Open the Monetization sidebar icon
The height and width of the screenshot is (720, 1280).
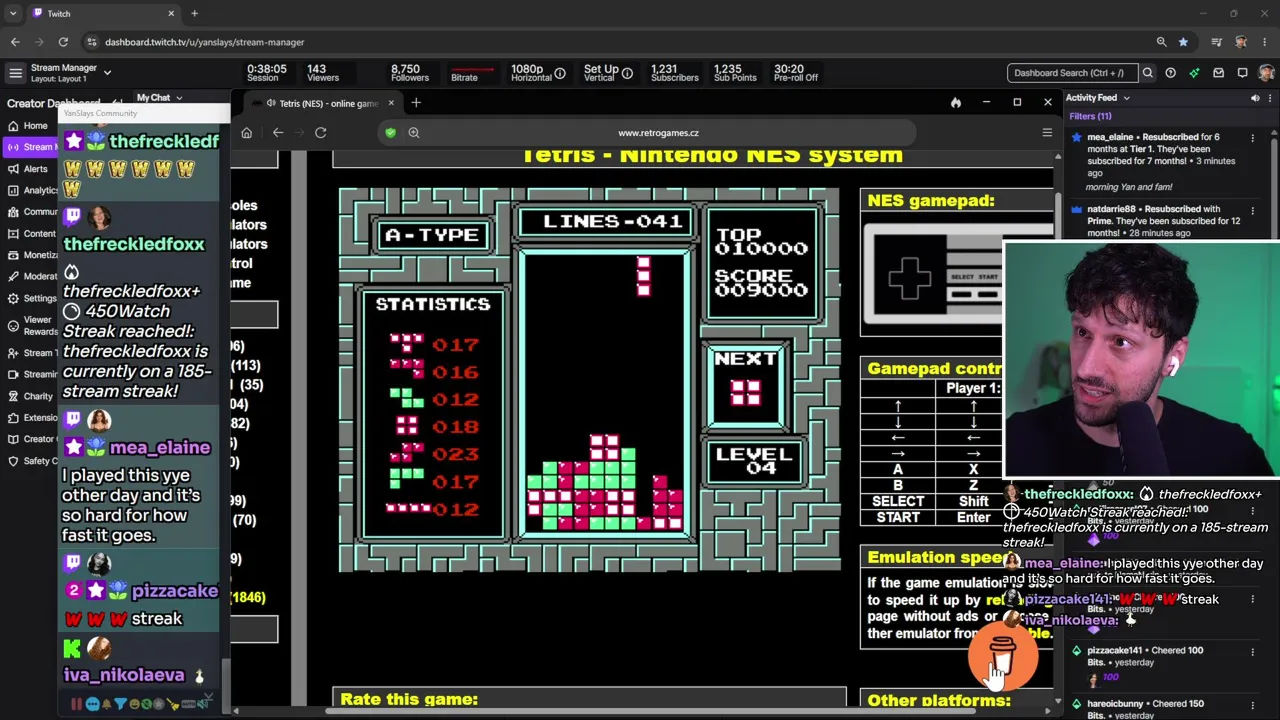point(13,255)
